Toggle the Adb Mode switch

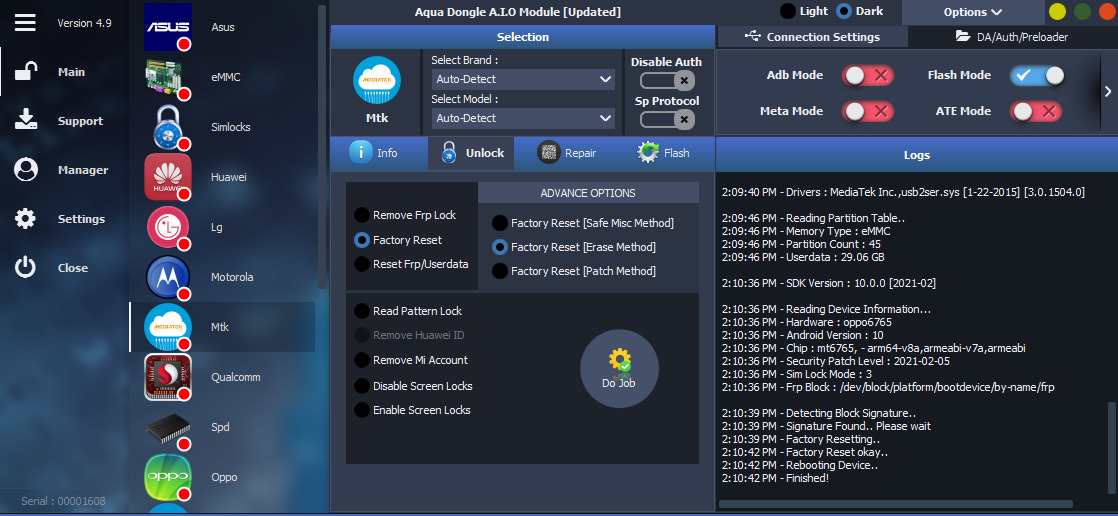[866, 75]
